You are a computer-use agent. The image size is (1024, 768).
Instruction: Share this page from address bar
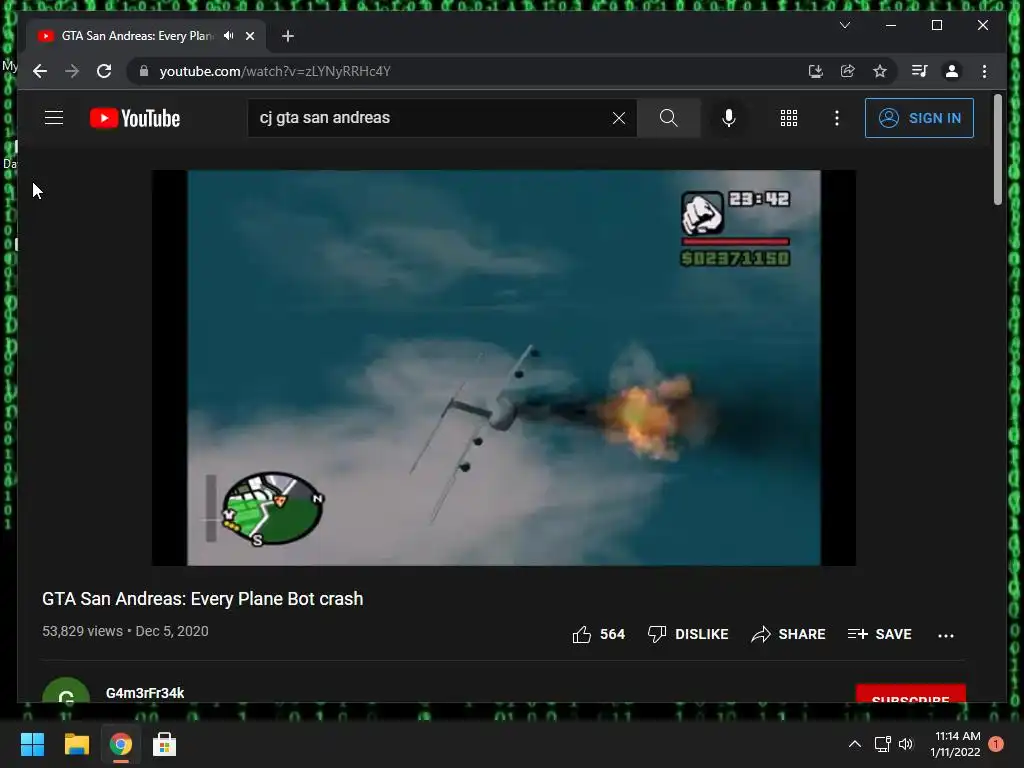click(847, 71)
